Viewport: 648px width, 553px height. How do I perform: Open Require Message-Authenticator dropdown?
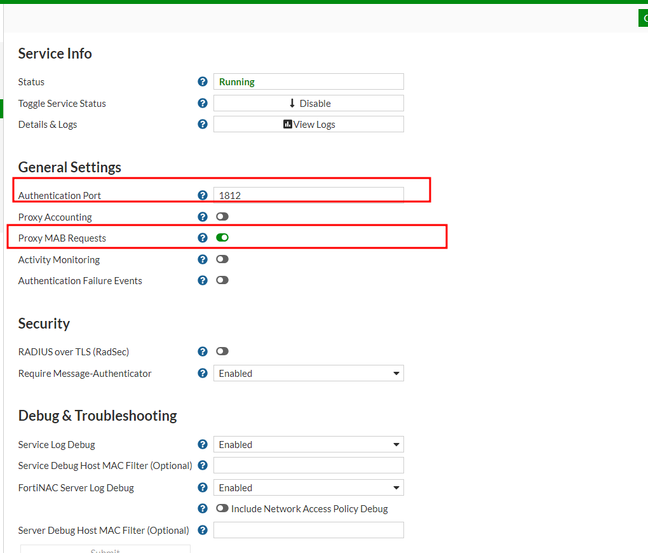click(x=308, y=374)
